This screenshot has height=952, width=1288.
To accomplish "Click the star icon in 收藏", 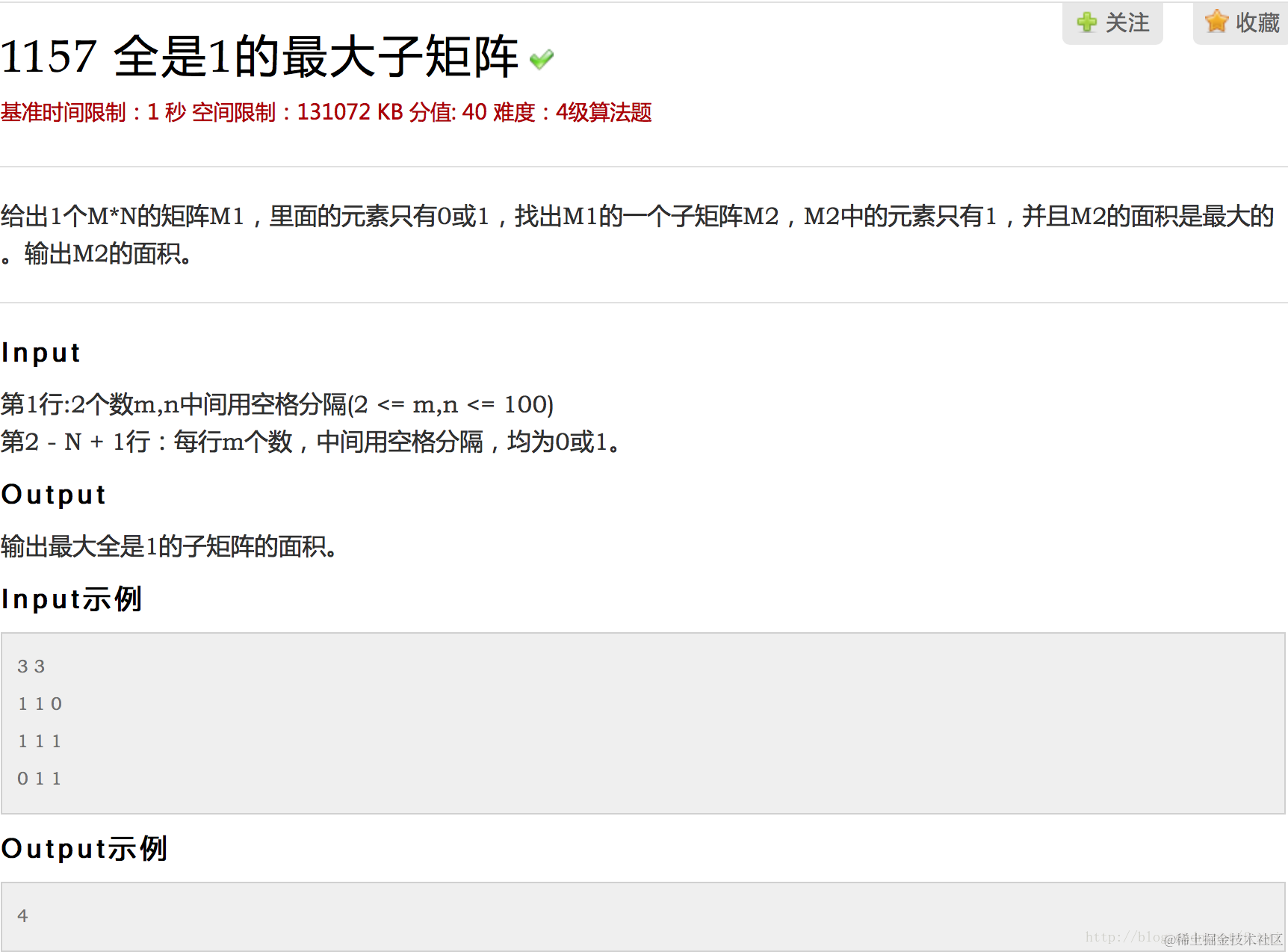I will (1216, 22).
